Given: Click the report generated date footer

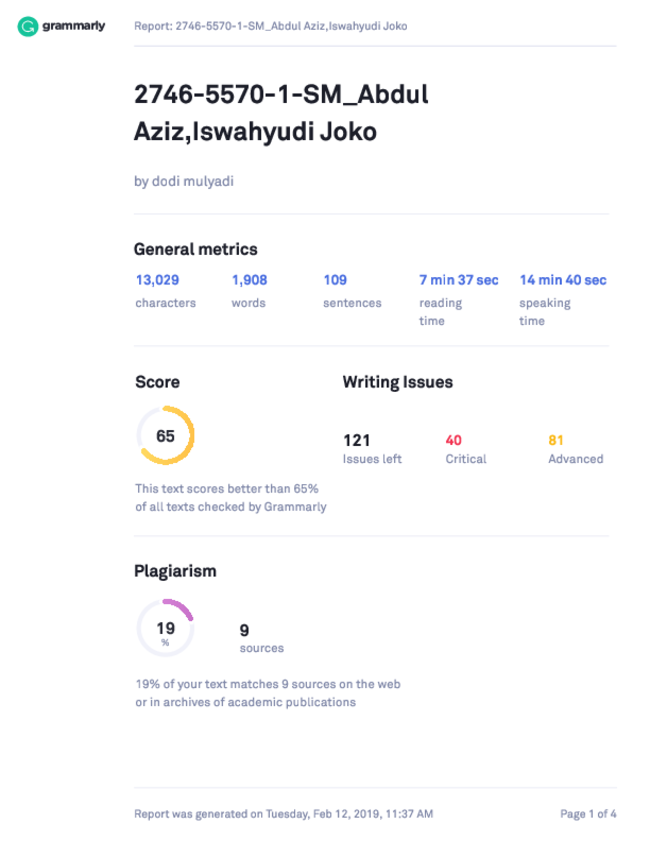Looking at the screenshot, I should (283, 814).
